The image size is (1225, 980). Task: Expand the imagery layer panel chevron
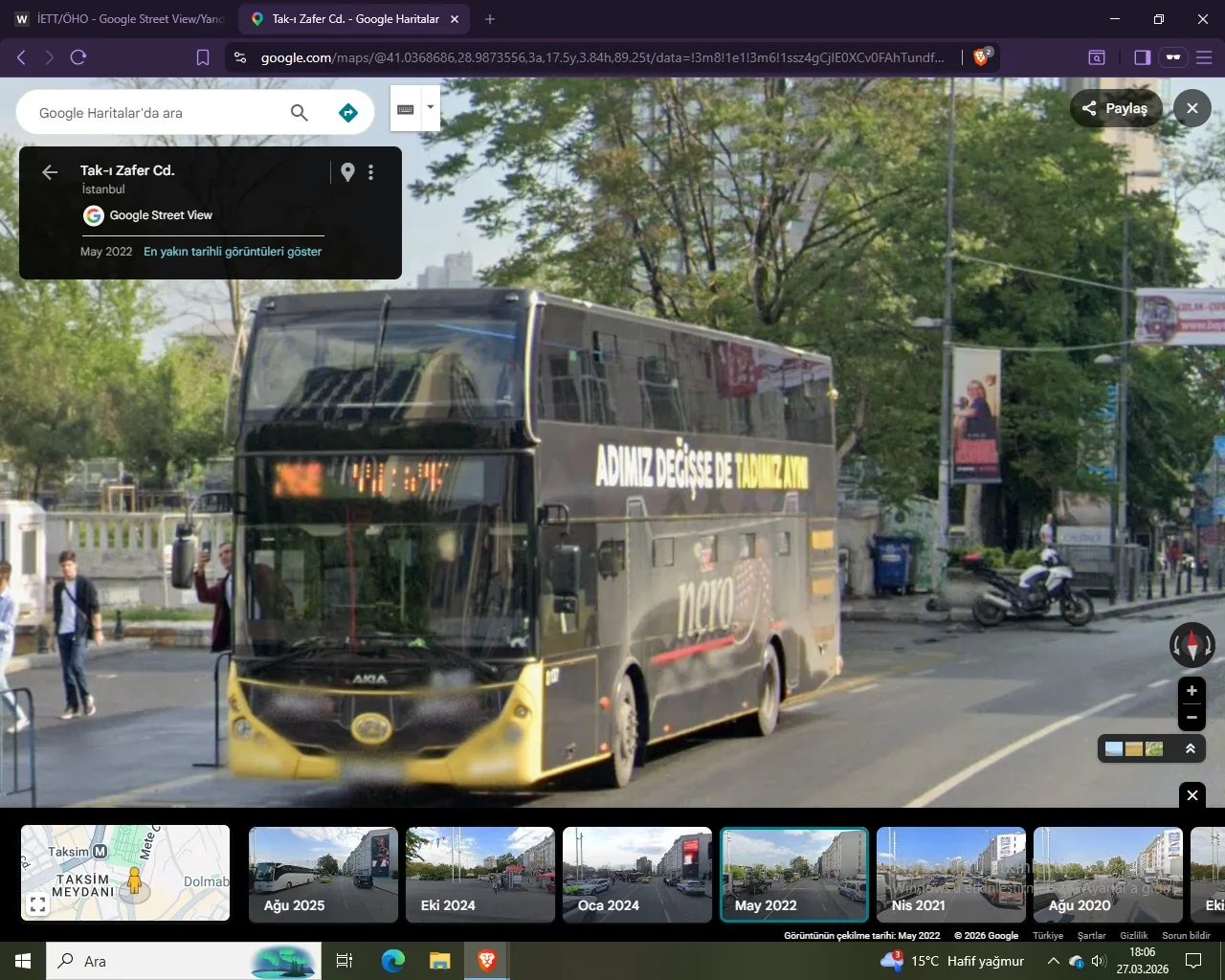[1191, 748]
